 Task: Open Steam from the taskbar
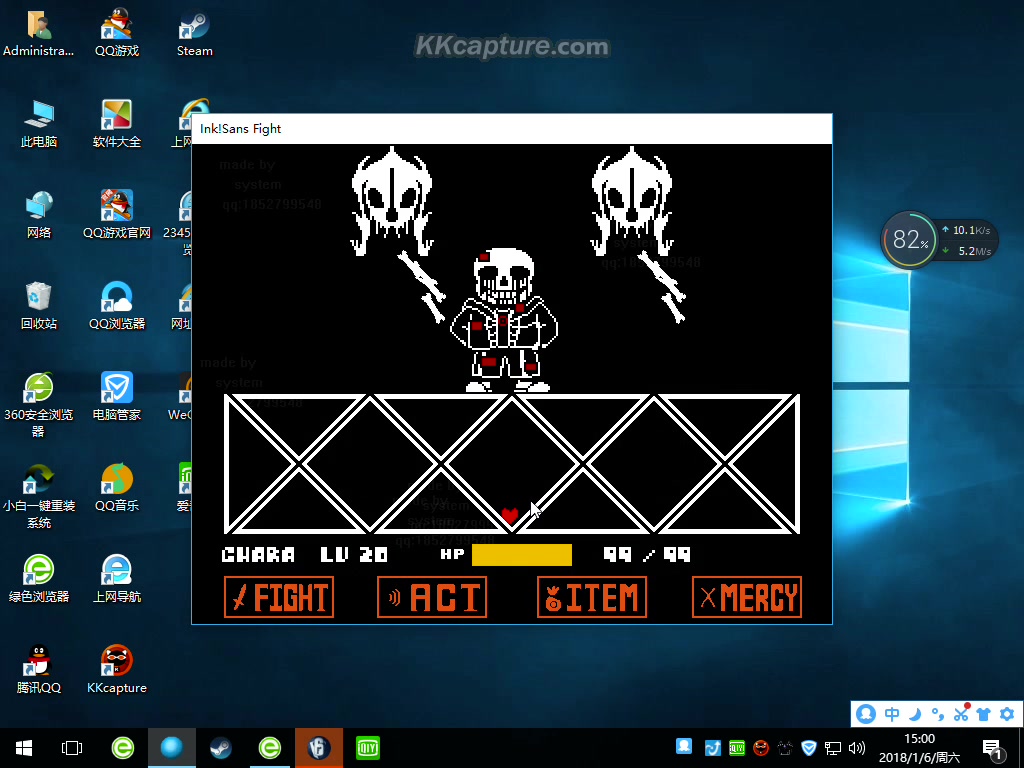click(220, 748)
